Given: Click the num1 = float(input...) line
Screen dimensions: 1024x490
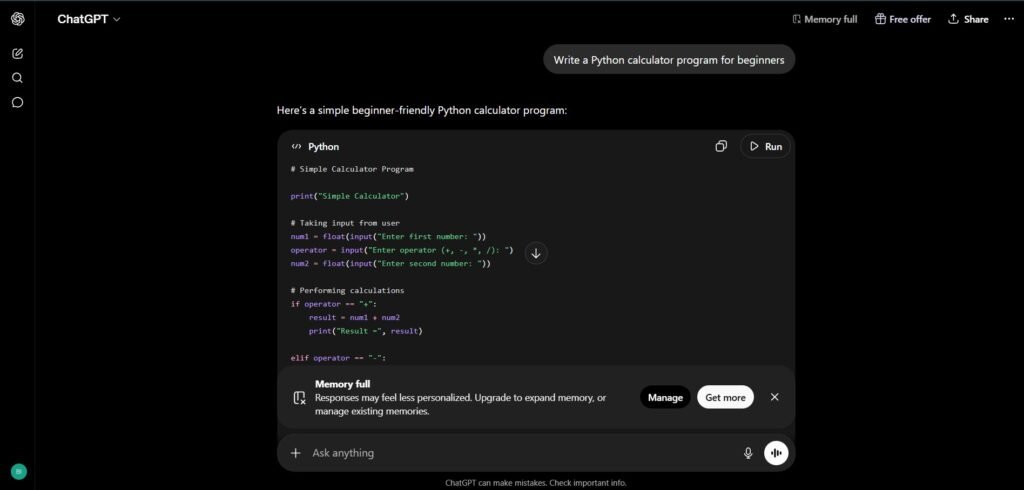Looking at the screenshot, I should pyautogui.click(x=389, y=237).
